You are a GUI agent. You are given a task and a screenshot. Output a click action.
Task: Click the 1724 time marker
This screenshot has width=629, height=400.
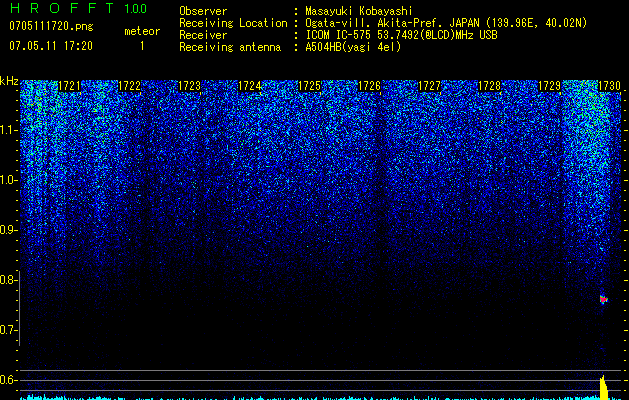pos(250,86)
